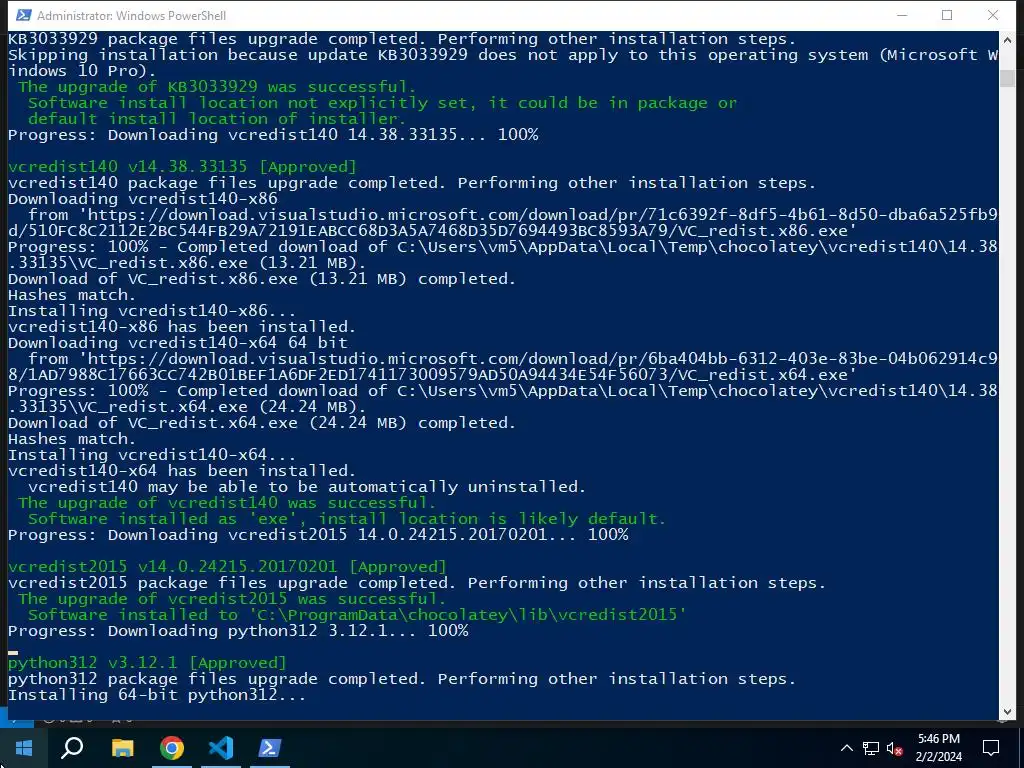The width and height of the screenshot is (1024, 768).
Task: Launch File Explorer from the taskbar
Action: point(123,748)
